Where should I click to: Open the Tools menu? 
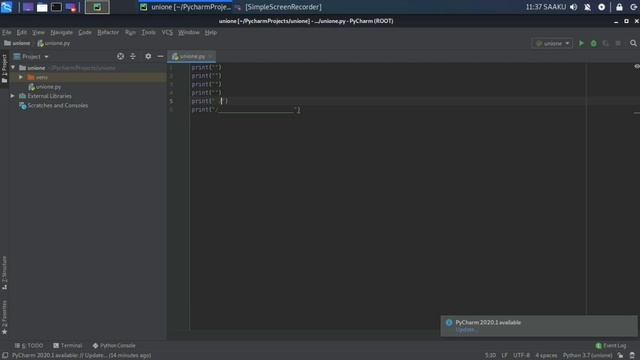tap(149, 32)
